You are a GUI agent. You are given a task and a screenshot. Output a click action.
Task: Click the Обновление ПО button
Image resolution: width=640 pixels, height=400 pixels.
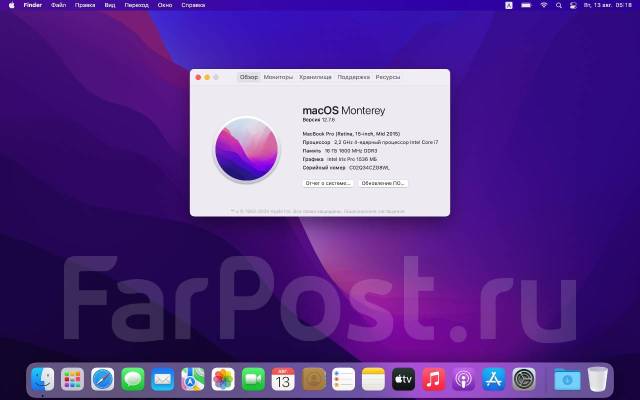coord(383,183)
